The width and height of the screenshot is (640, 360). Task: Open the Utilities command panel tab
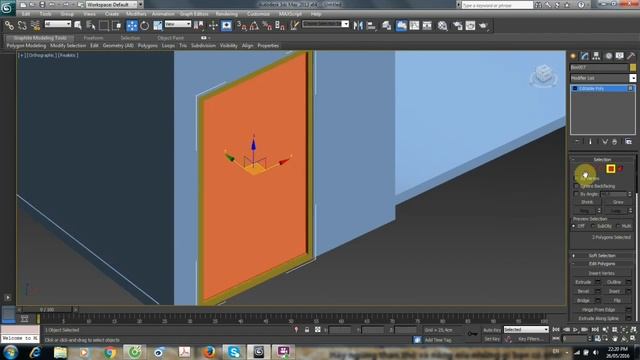pyautogui.click(x=631, y=56)
